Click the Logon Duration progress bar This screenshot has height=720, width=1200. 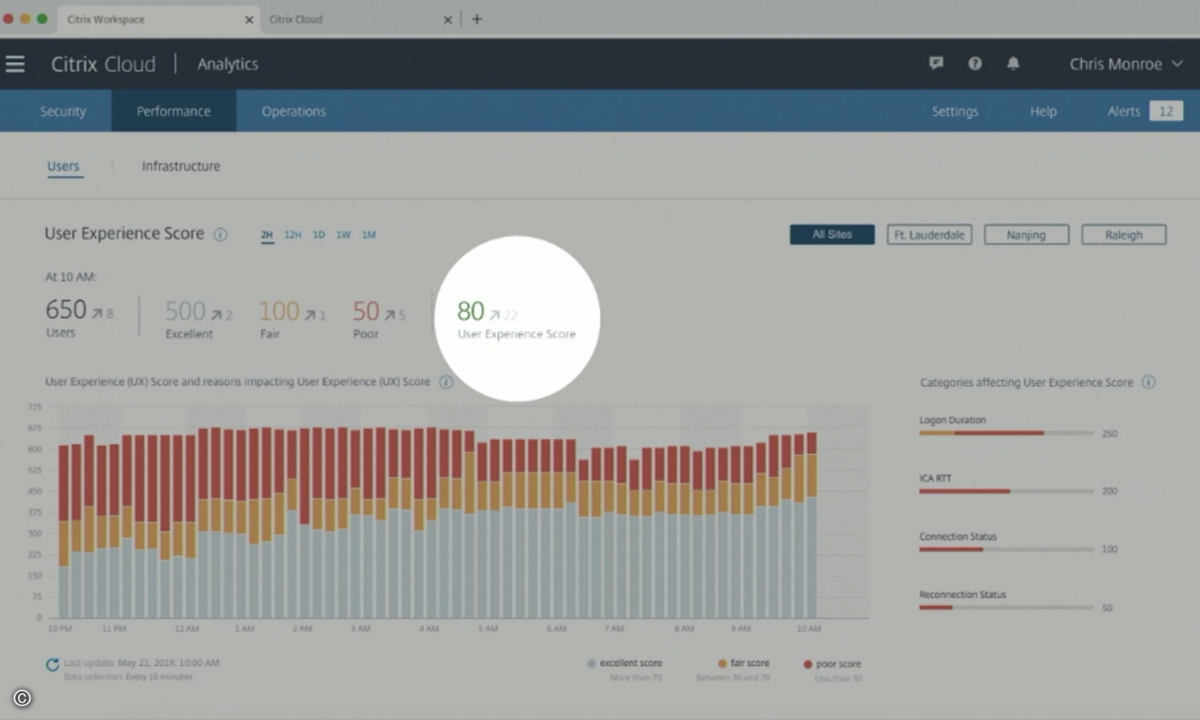click(x=1005, y=433)
